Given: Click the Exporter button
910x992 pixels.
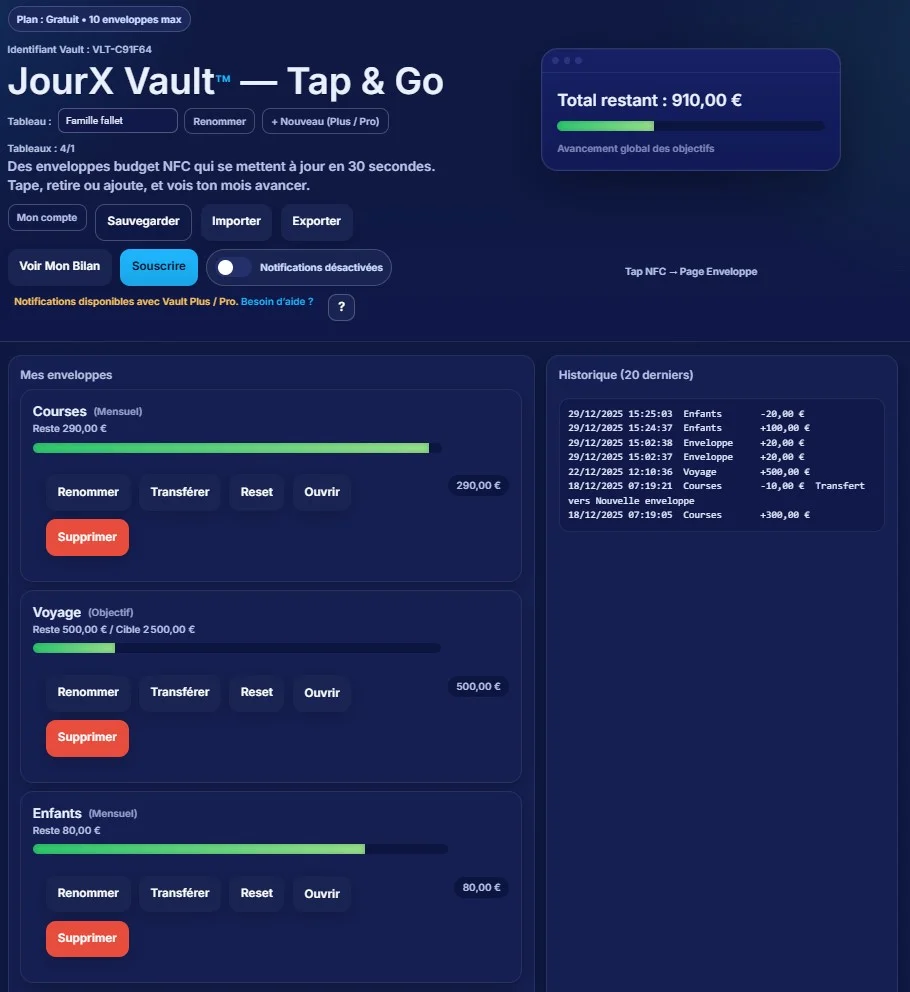Looking at the screenshot, I should [x=316, y=221].
